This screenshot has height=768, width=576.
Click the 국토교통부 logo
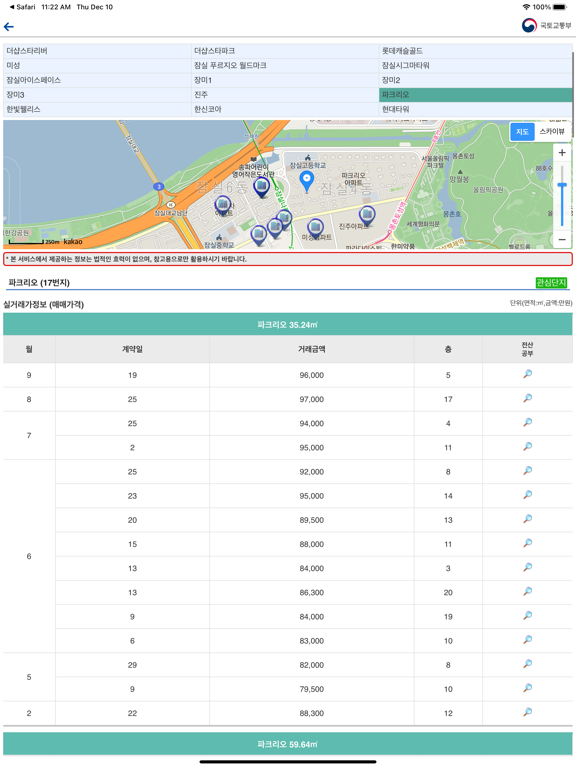pos(546,25)
